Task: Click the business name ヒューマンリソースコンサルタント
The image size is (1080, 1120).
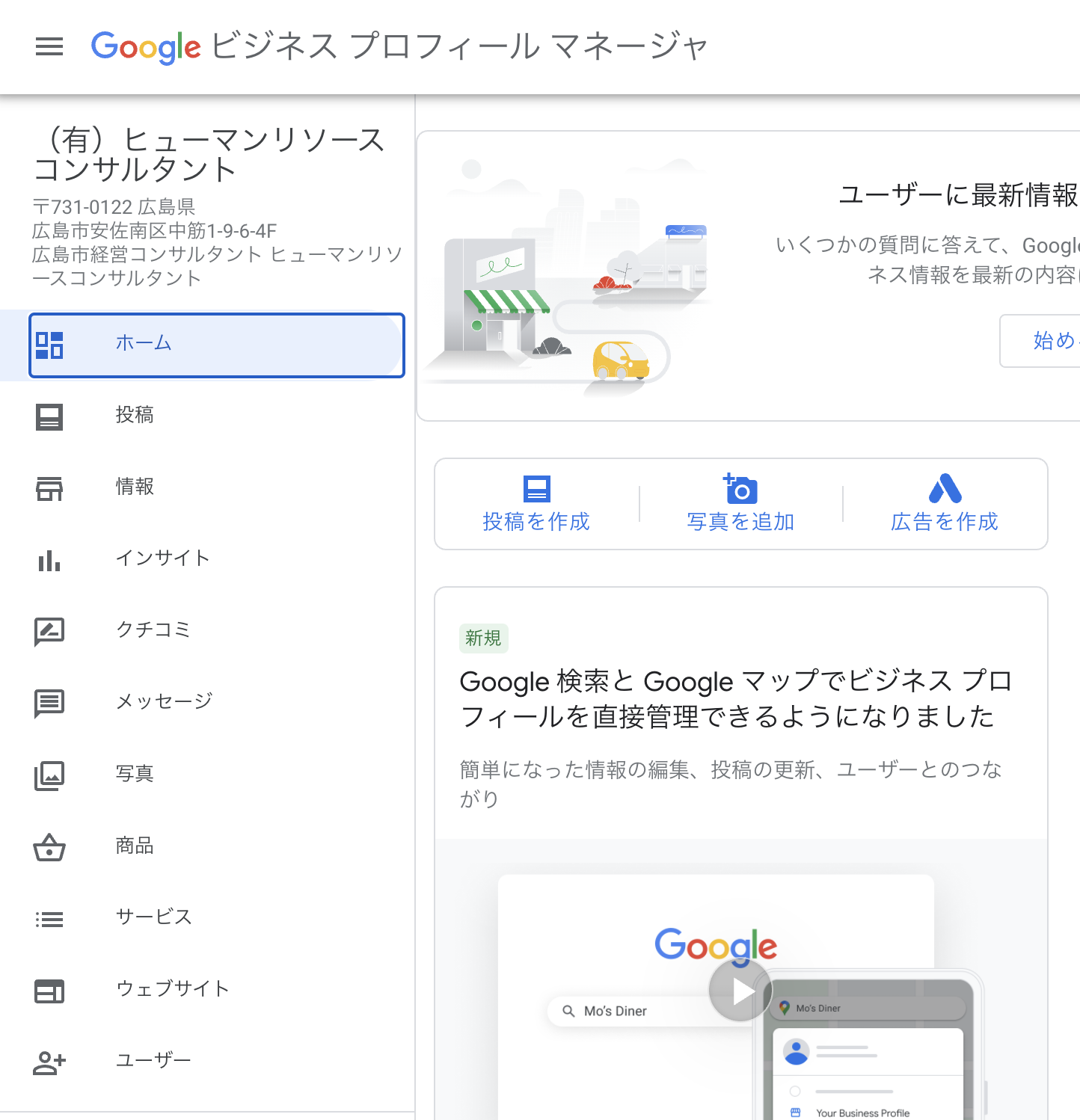Action: point(209,155)
